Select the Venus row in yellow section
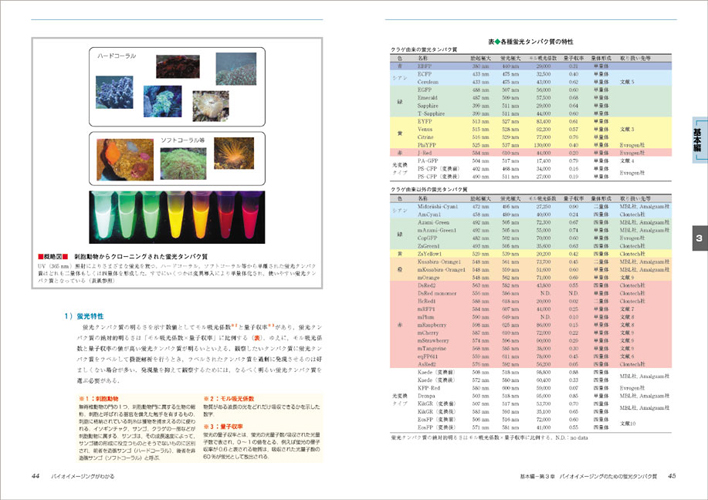 tap(427, 130)
